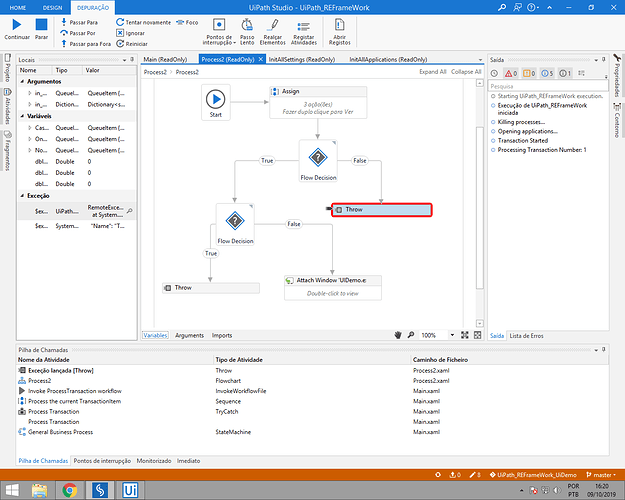Open Windows Start menu
Image resolution: width=625 pixels, height=500 pixels.
pos(12,490)
